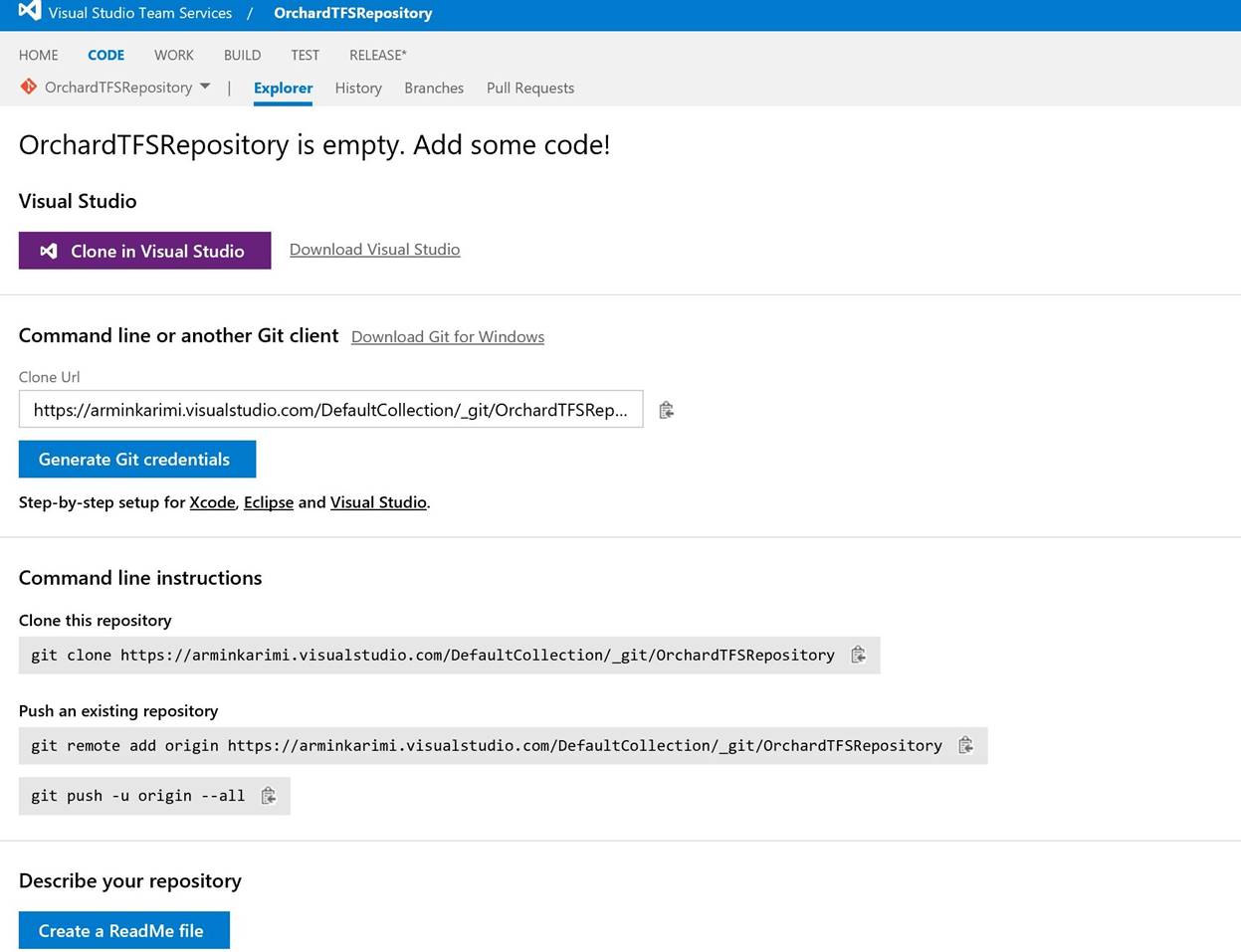Click the Create a ReadMe file button
Screen dimensions: 1241x952
(x=124, y=930)
